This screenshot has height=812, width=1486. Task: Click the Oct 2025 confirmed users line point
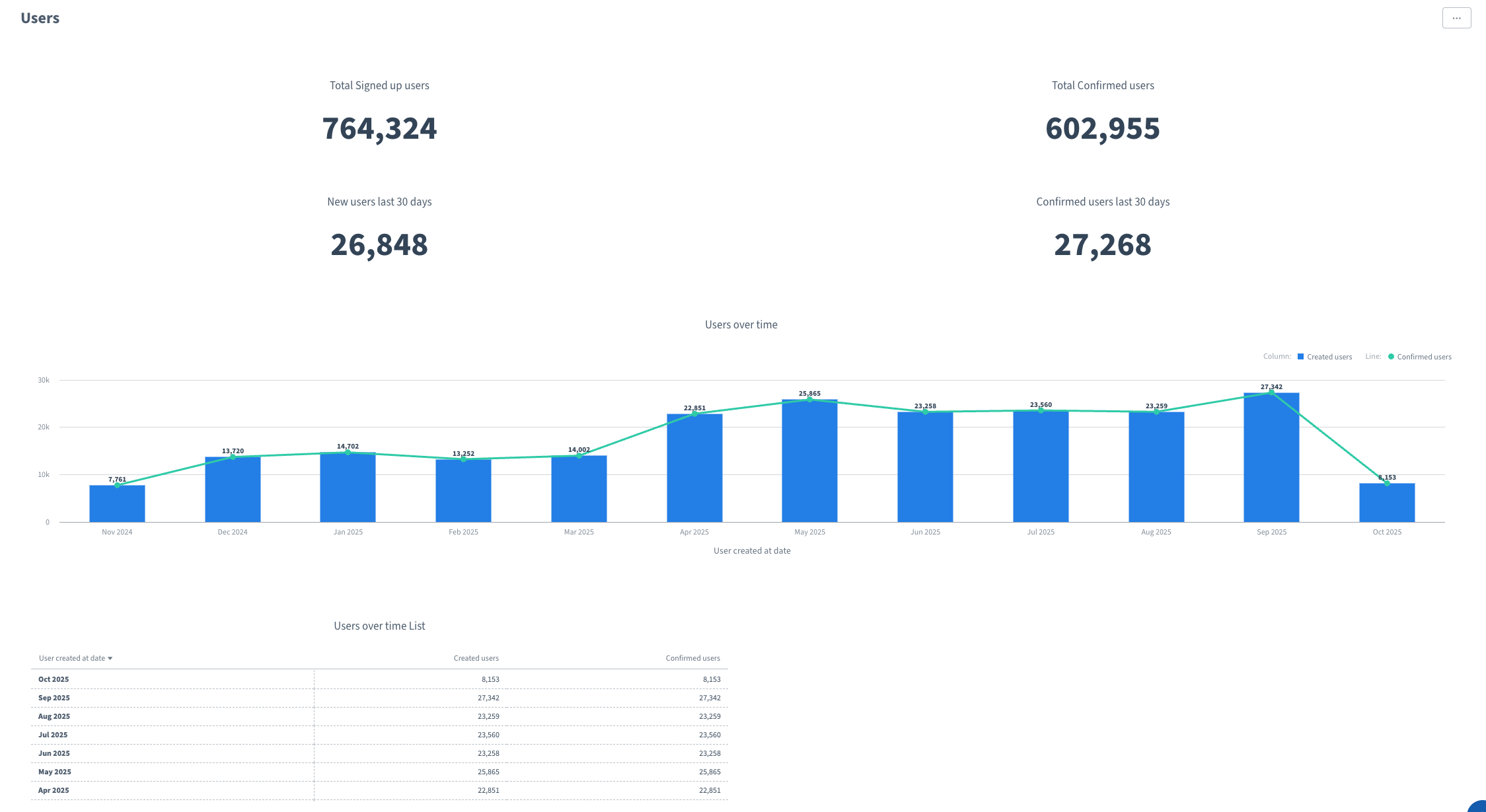coord(1387,484)
